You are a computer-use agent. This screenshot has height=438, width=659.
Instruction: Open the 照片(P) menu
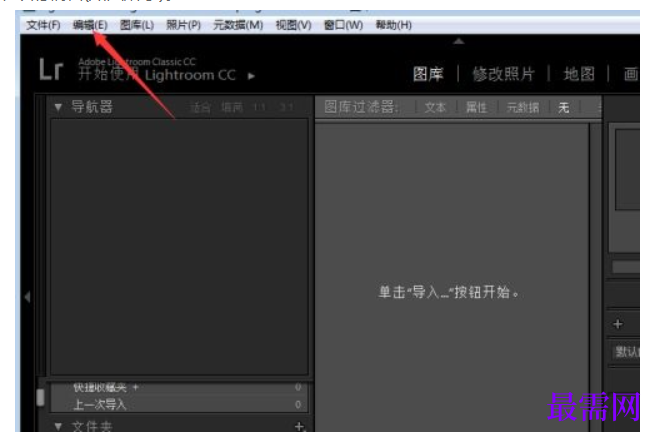click(183, 25)
